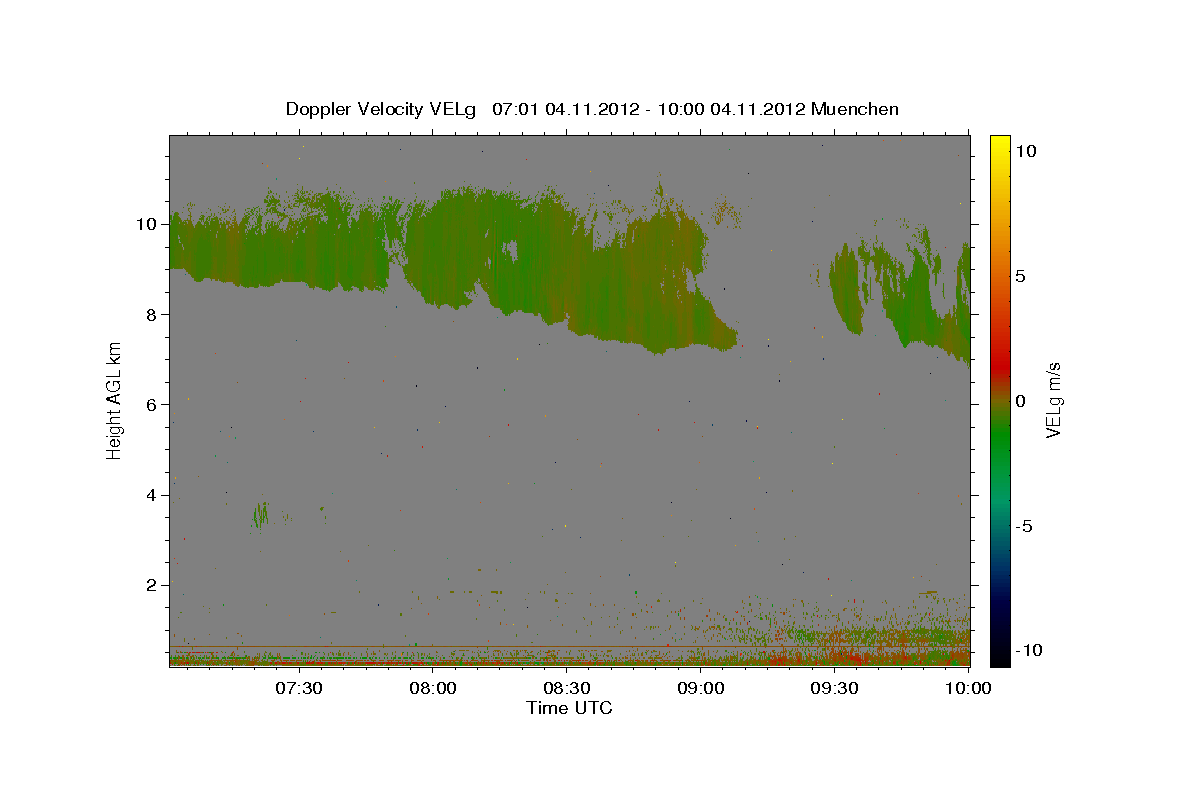The image size is (1200, 800).
Task: Click the 'Muenchen' location in the title
Action: 855,109
